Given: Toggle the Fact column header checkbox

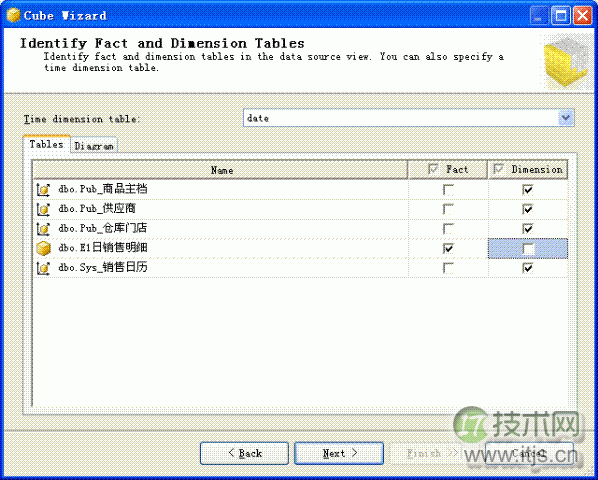Looking at the screenshot, I should (433, 169).
